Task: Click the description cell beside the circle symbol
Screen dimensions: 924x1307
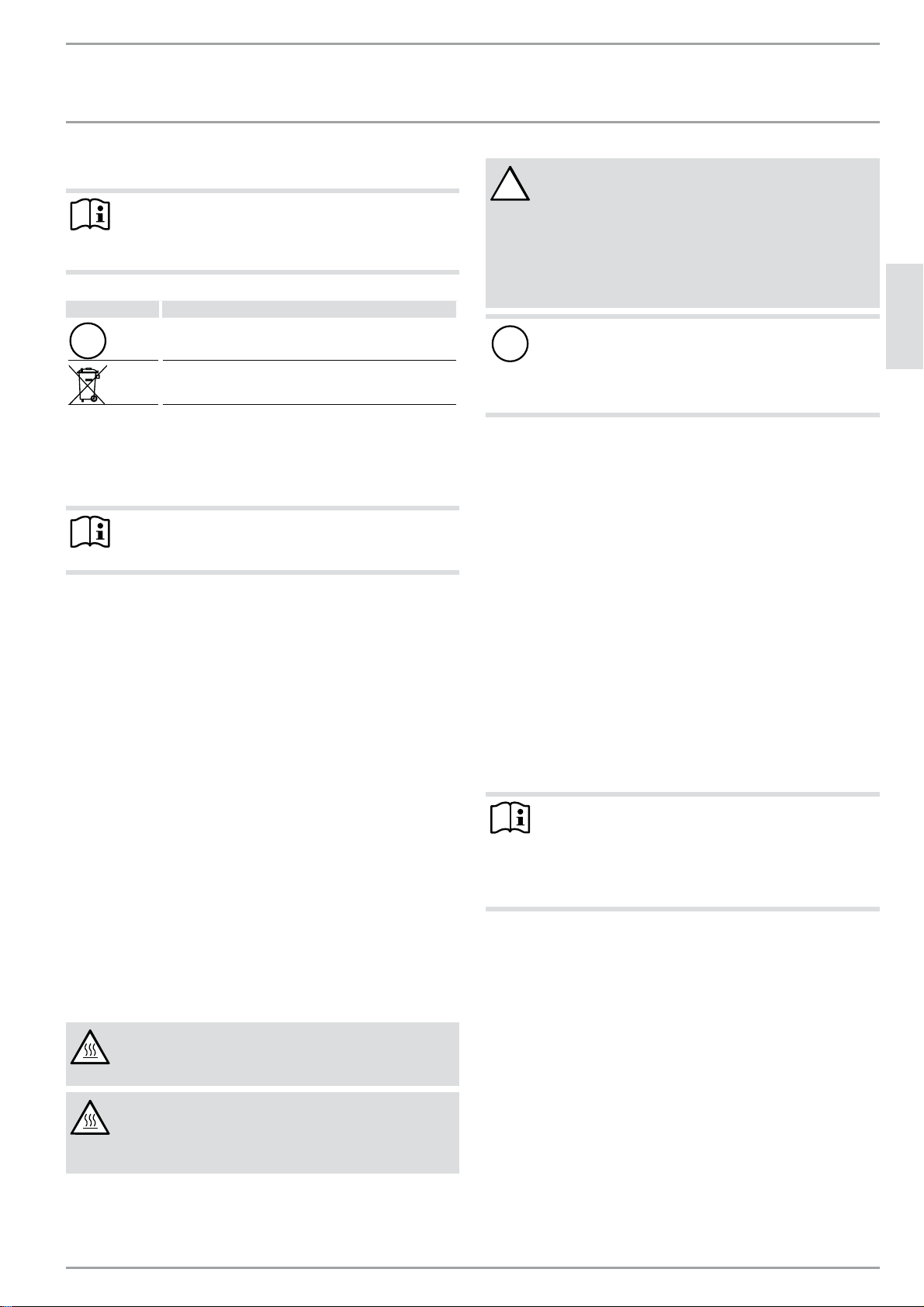Action: click(x=309, y=339)
